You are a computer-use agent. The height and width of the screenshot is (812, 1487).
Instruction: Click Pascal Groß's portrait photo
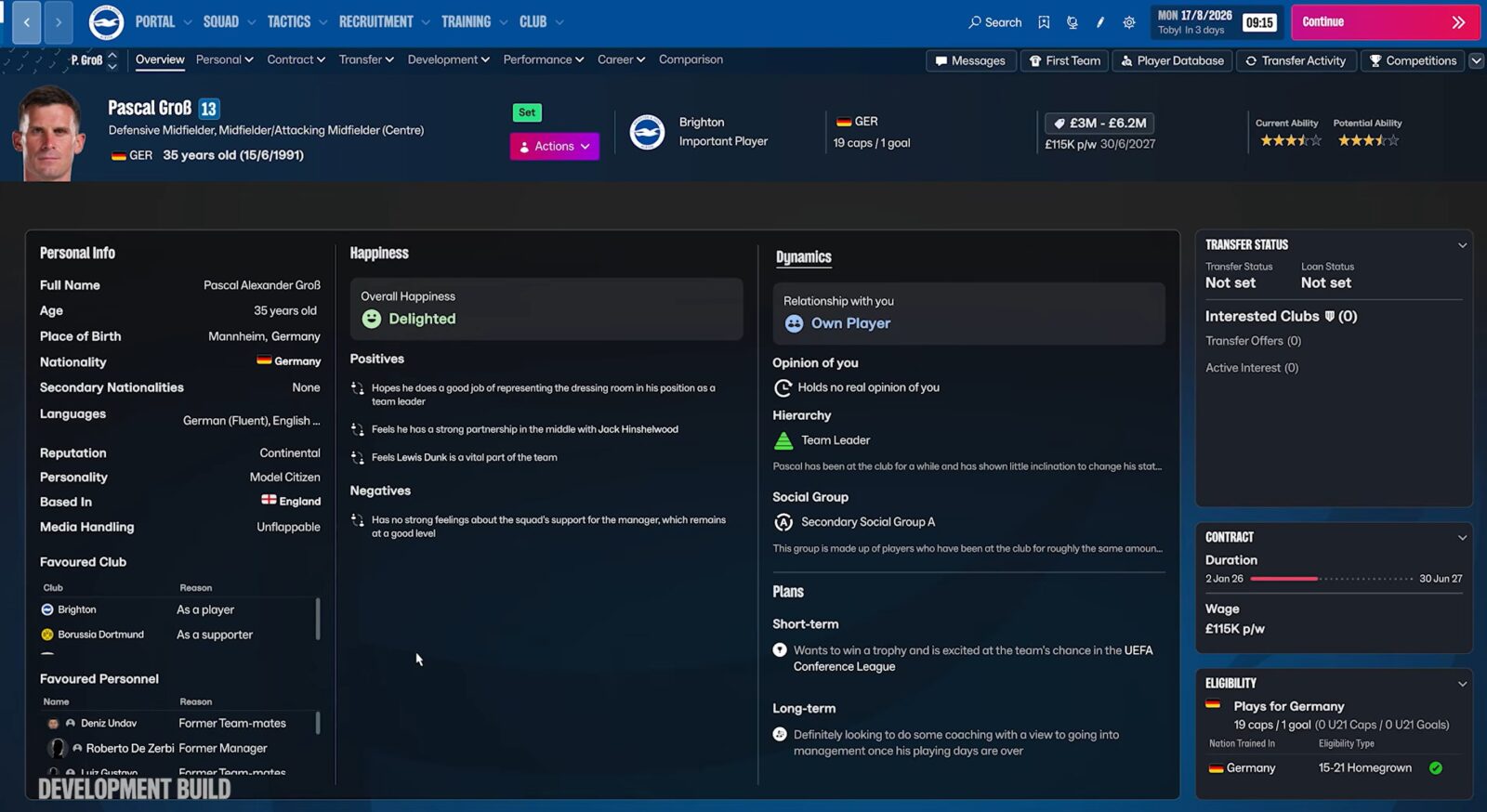[x=48, y=133]
